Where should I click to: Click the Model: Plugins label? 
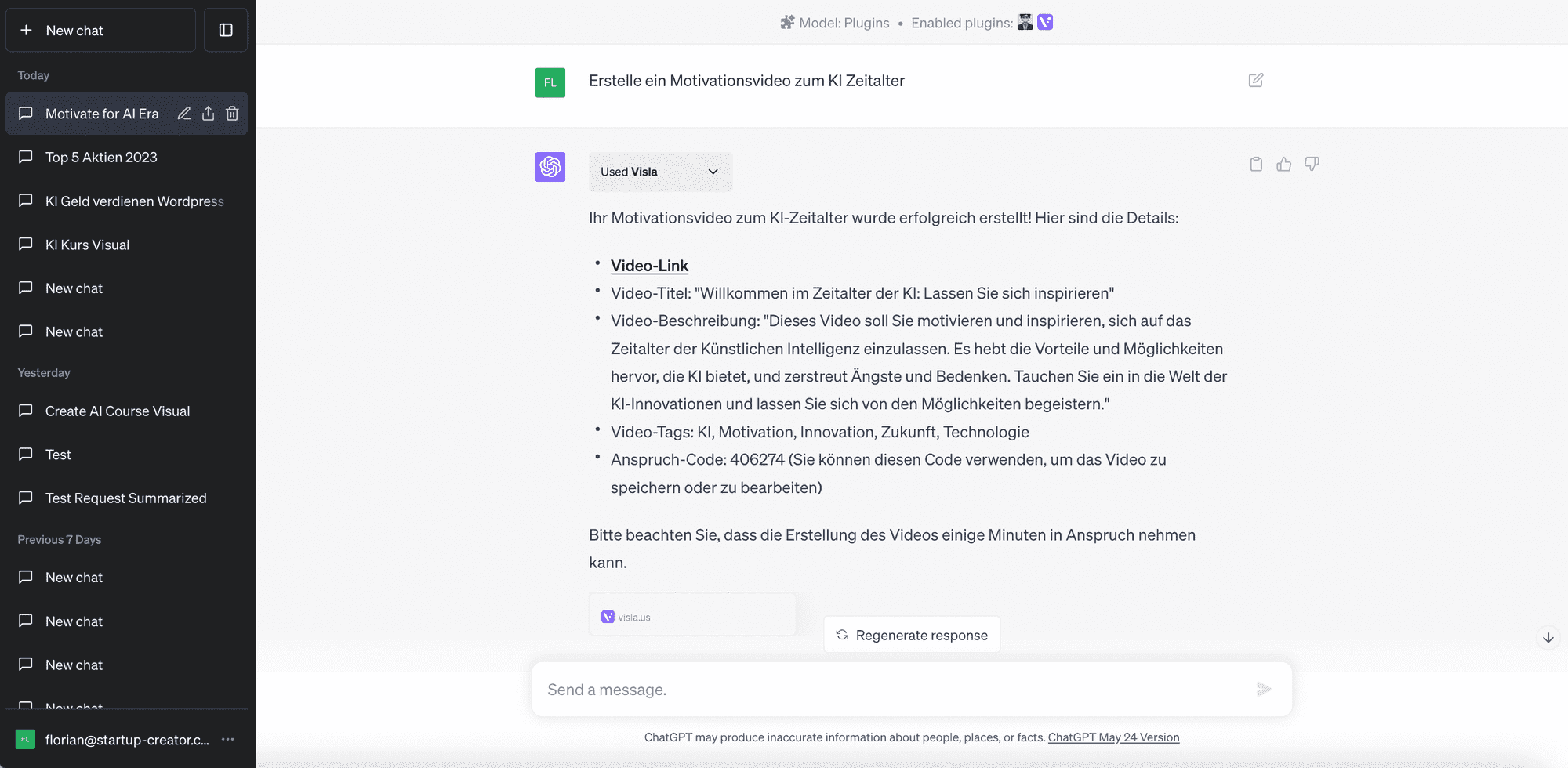tap(844, 23)
